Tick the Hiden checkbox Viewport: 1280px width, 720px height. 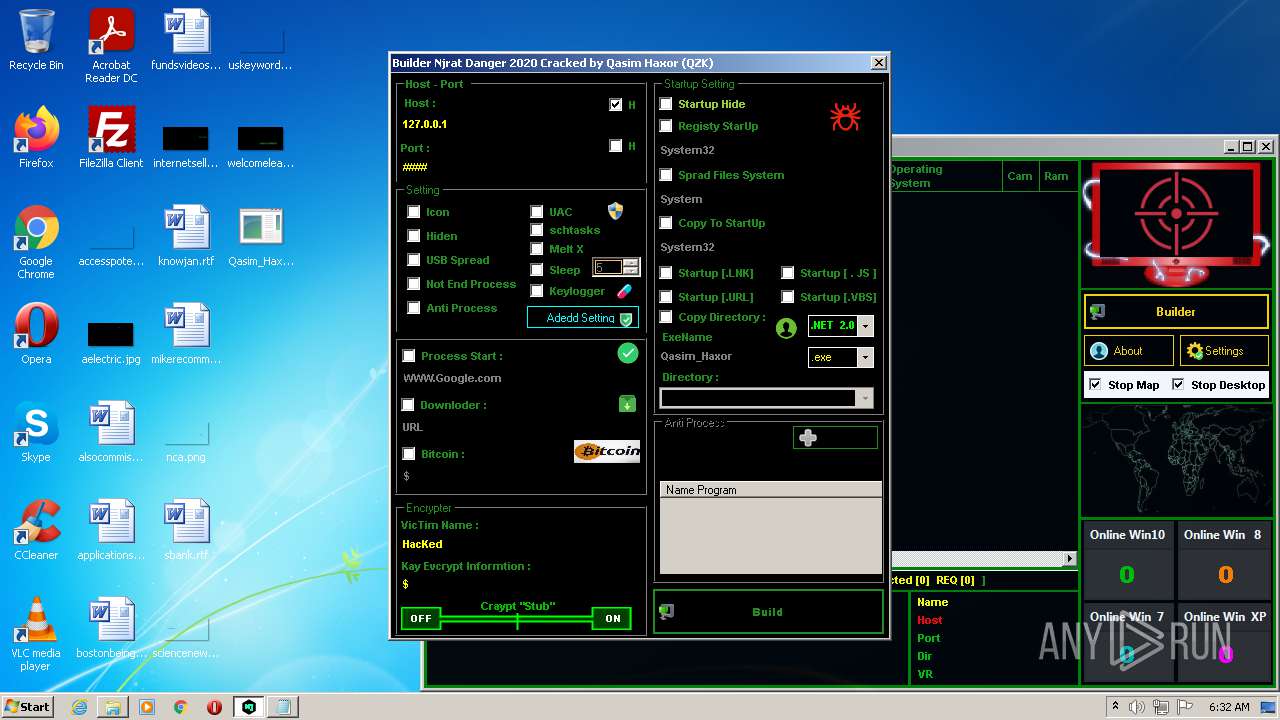point(413,236)
